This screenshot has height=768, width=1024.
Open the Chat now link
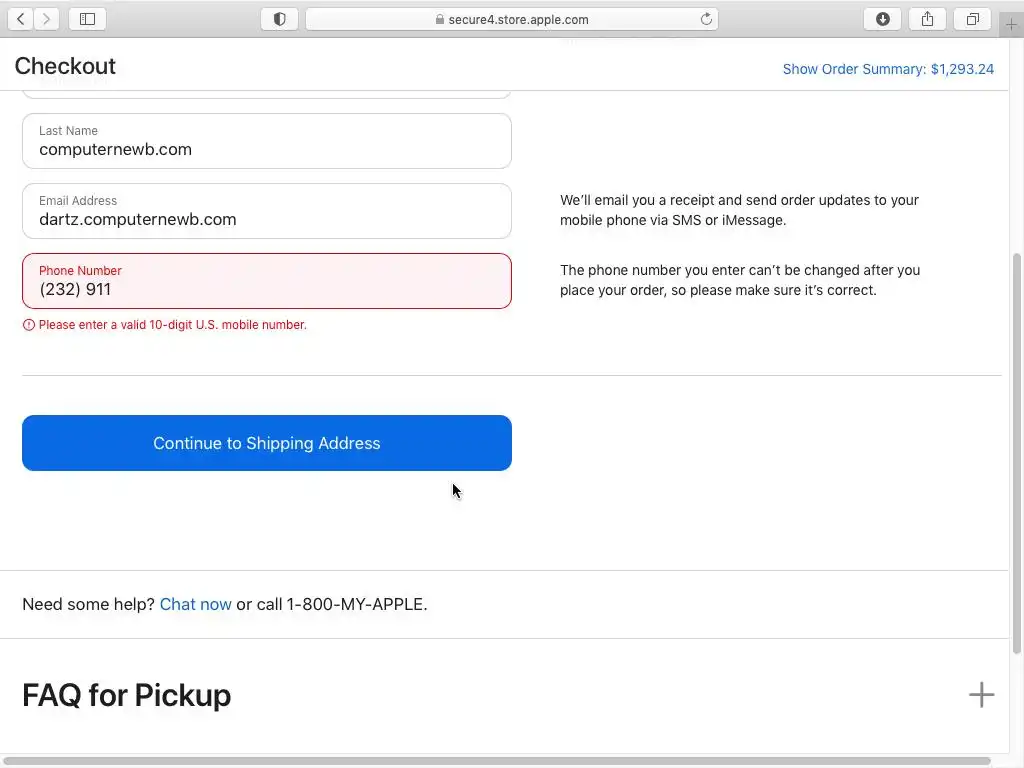coord(195,604)
